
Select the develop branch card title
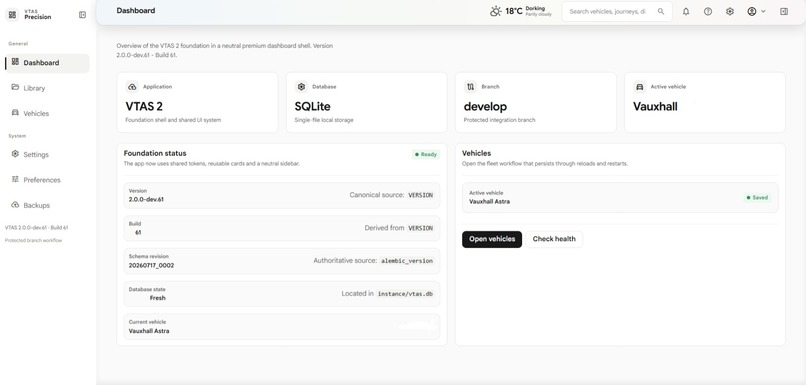click(x=485, y=107)
